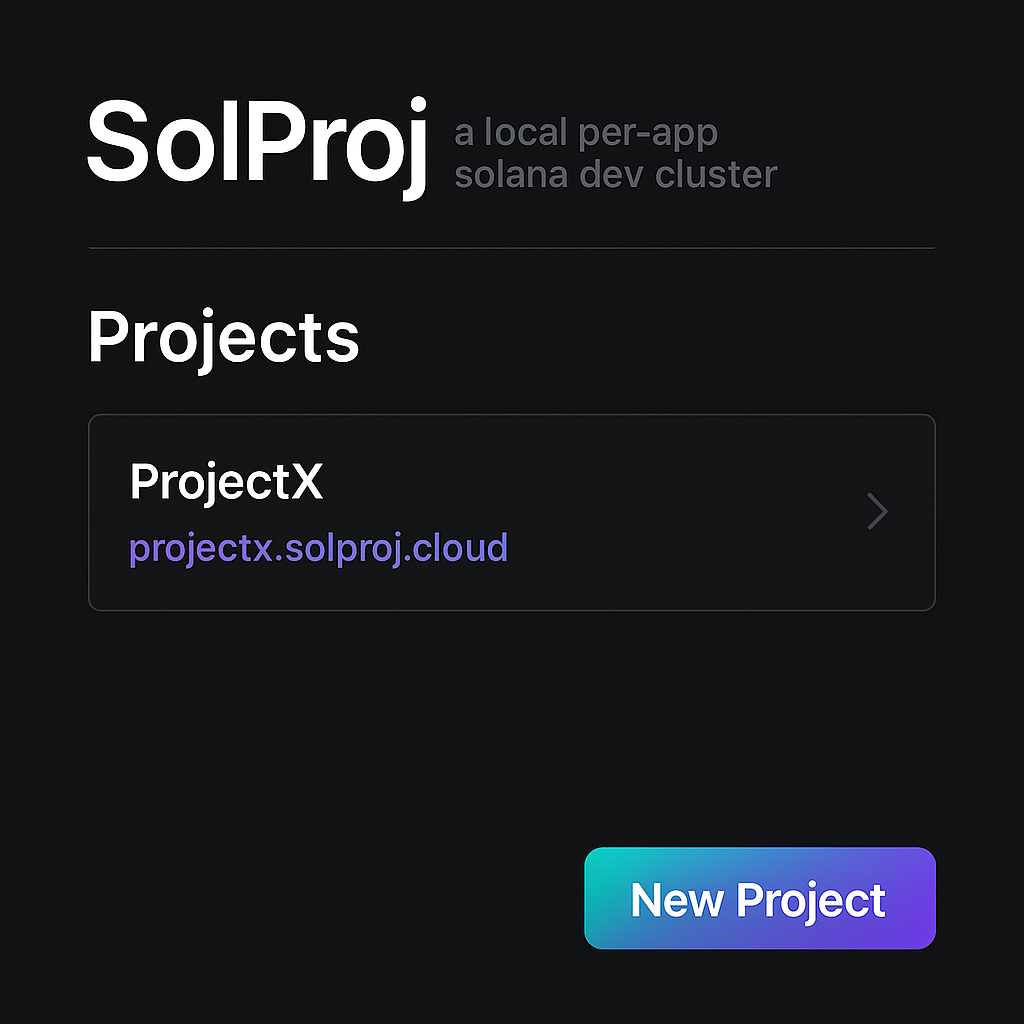Click the SolProj logo title
The height and width of the screenshot is (1024, 1024).
(258, 142)
